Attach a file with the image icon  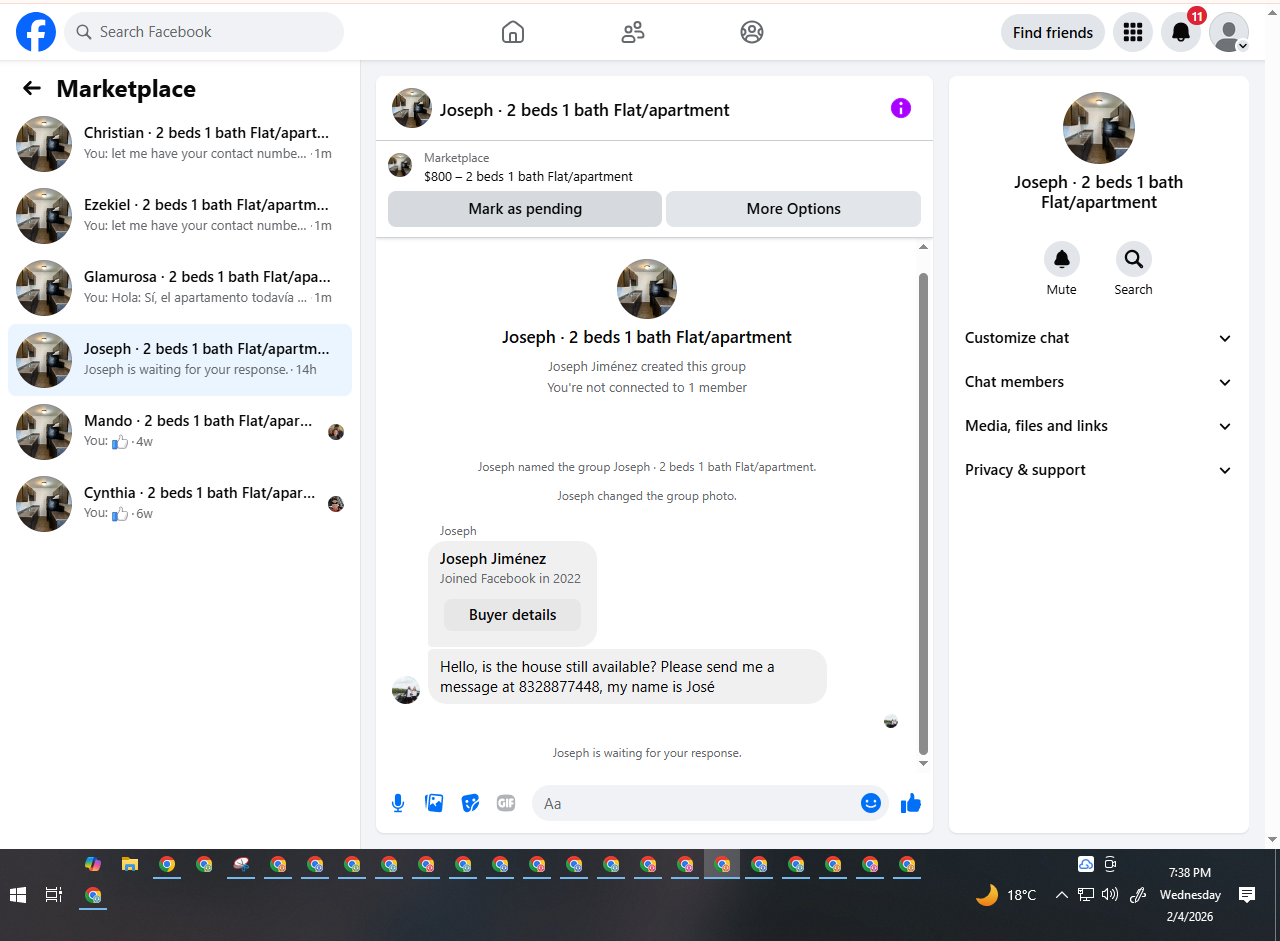(x=434, y=803)
